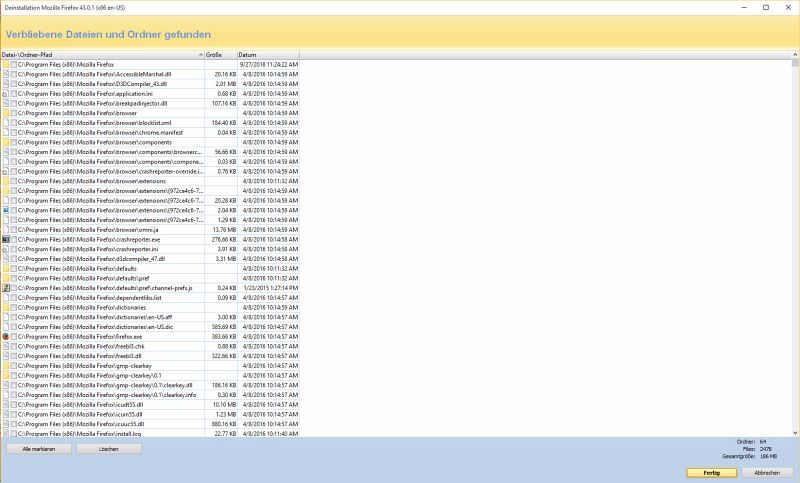Select the freebl3.chk checkbox
Viewport: 800px width, 483px height.
pos(14,346)
